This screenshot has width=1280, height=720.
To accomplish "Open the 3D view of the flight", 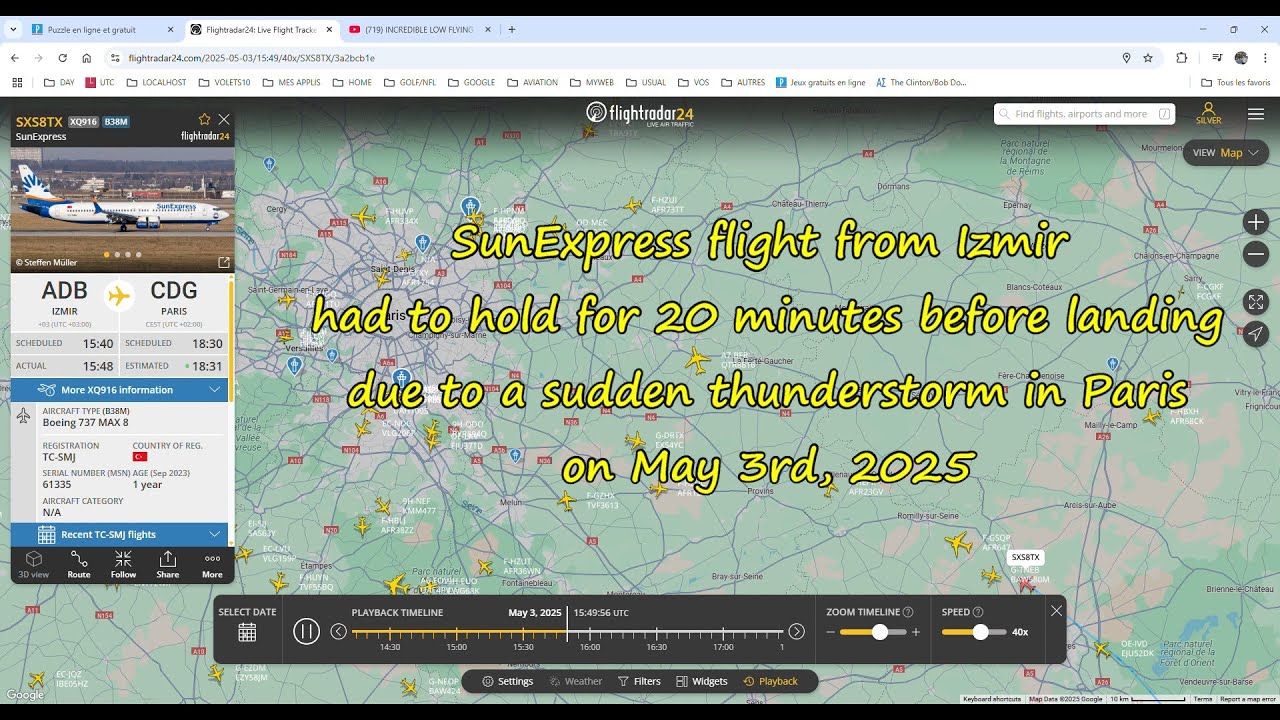I will 33,565.
